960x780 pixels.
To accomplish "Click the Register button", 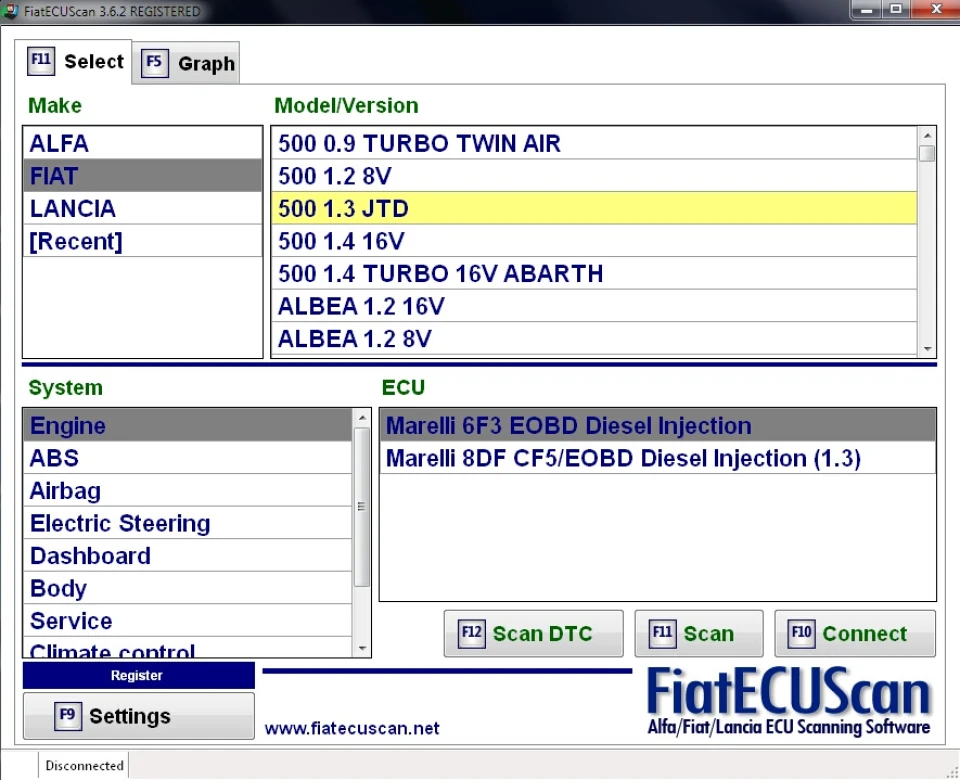I will click(138, 675).
